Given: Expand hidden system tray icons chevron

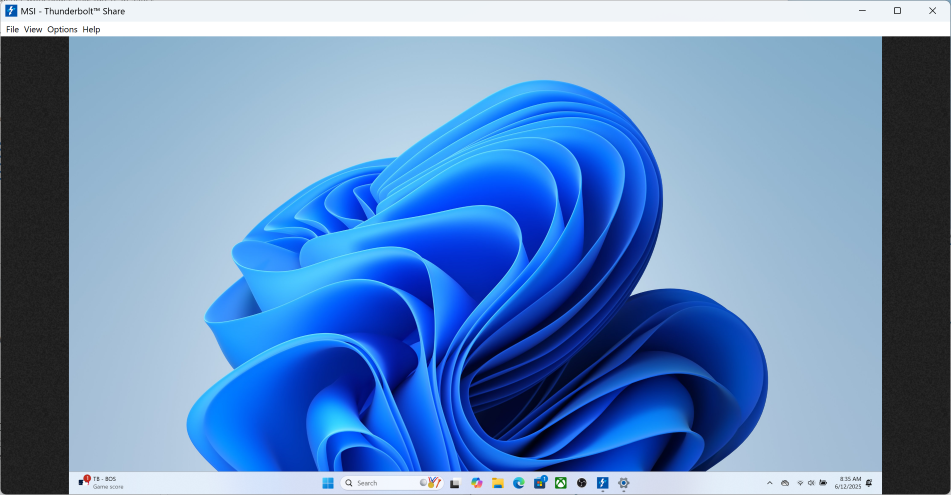Looking at the screenshot, I should (x=770, y=483).
